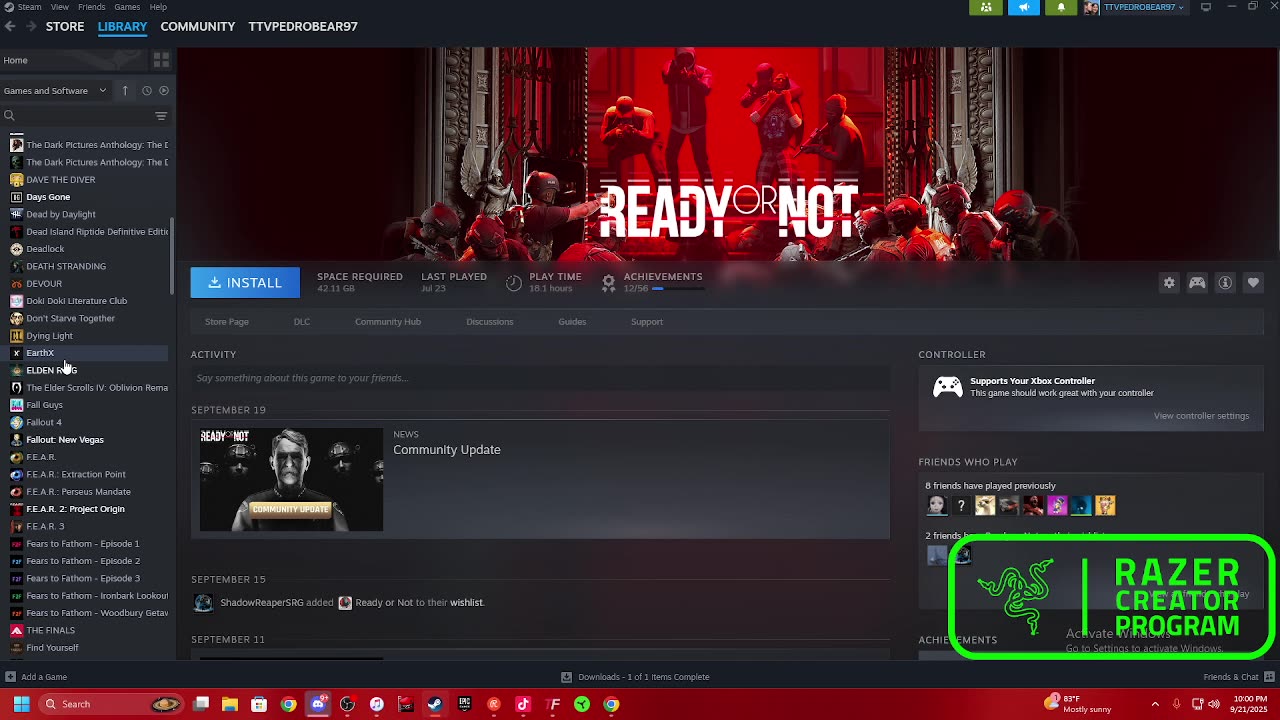Open the DLC tab

pyautogui.click(x=302, y=322)
